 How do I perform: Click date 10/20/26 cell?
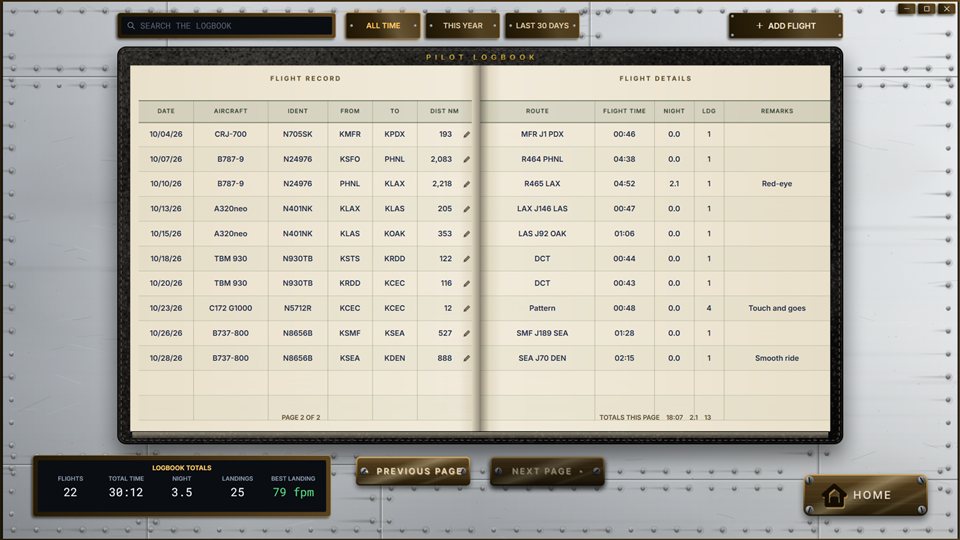166,283
